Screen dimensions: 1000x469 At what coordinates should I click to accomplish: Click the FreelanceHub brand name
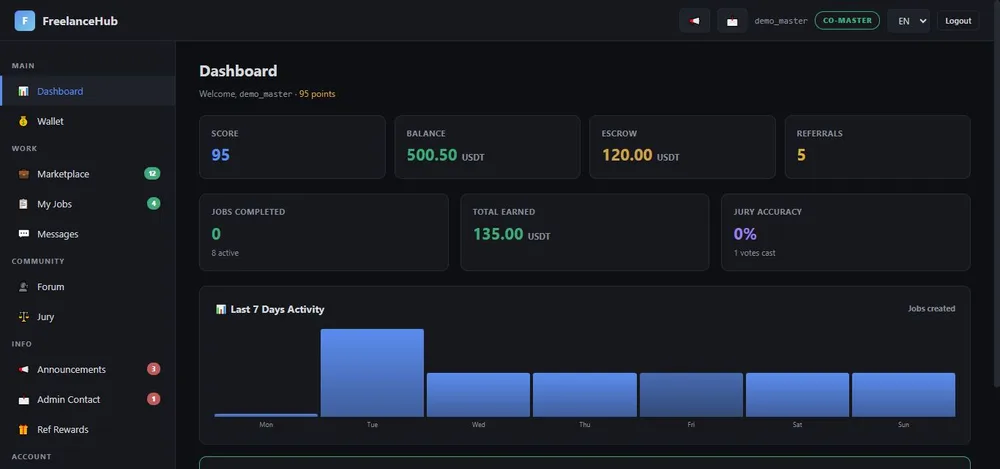80,21
